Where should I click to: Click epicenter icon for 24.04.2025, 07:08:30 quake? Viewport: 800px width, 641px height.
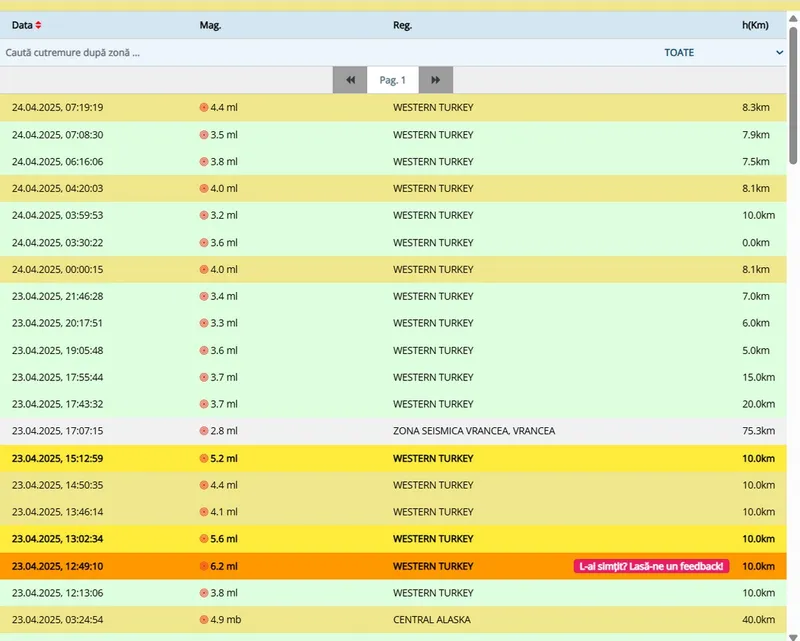pyautogui.click(x=204, y=135)
